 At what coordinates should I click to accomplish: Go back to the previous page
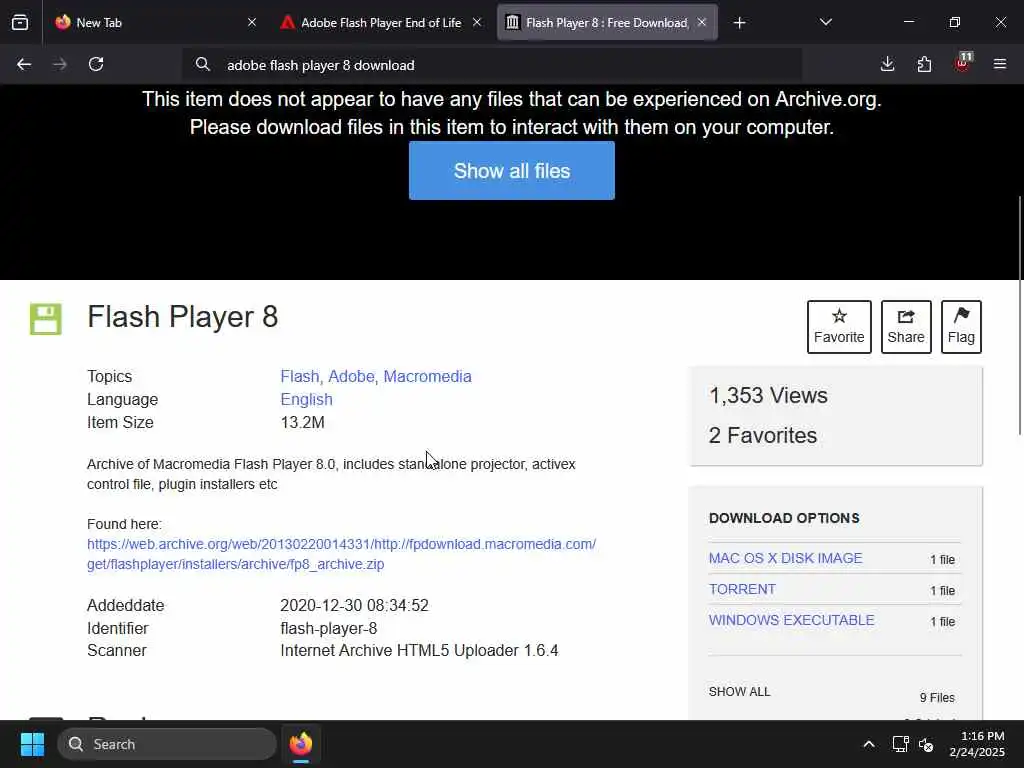24,64
